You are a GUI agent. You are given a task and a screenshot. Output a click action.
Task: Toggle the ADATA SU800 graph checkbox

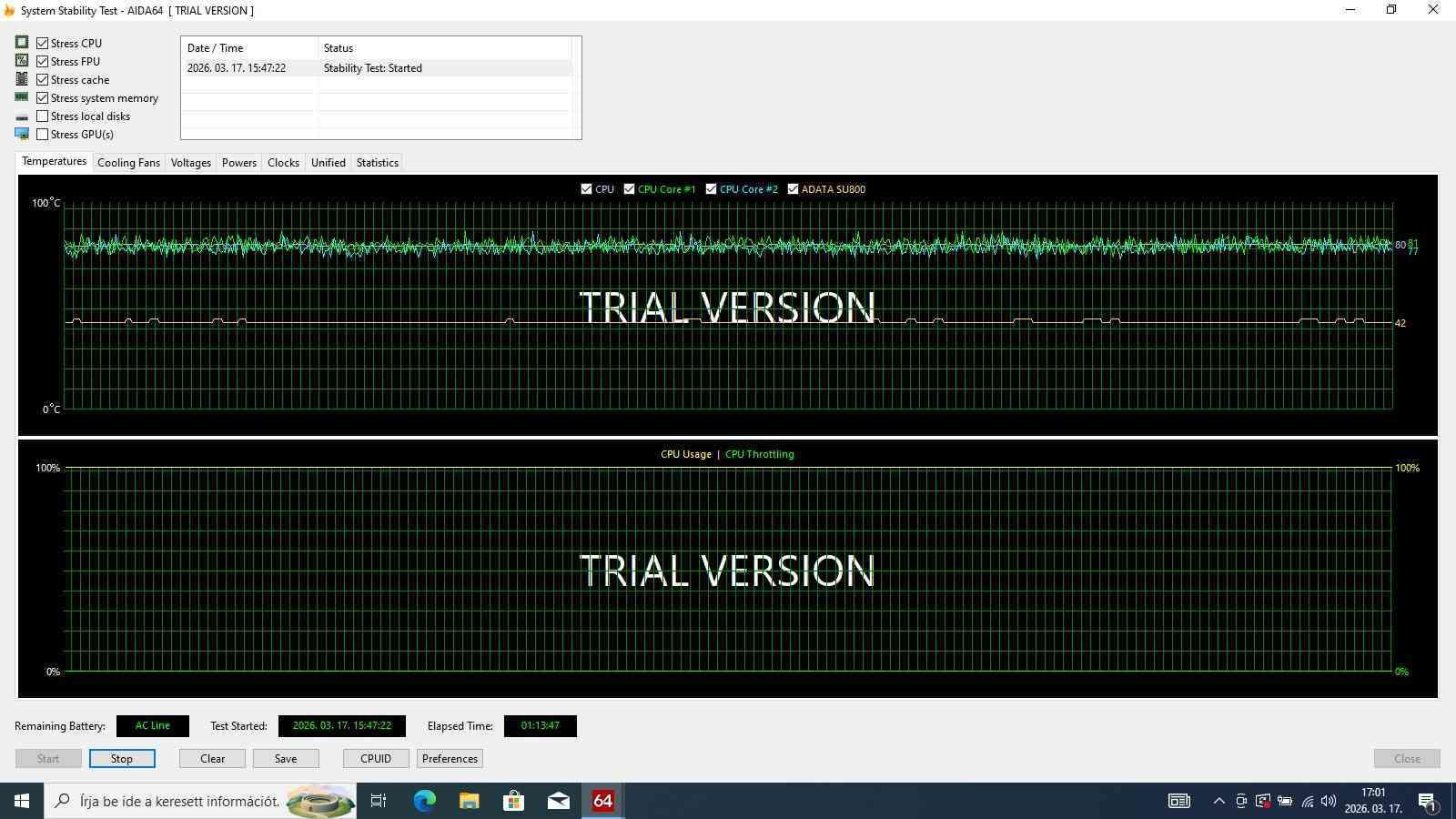click(793, 189)
